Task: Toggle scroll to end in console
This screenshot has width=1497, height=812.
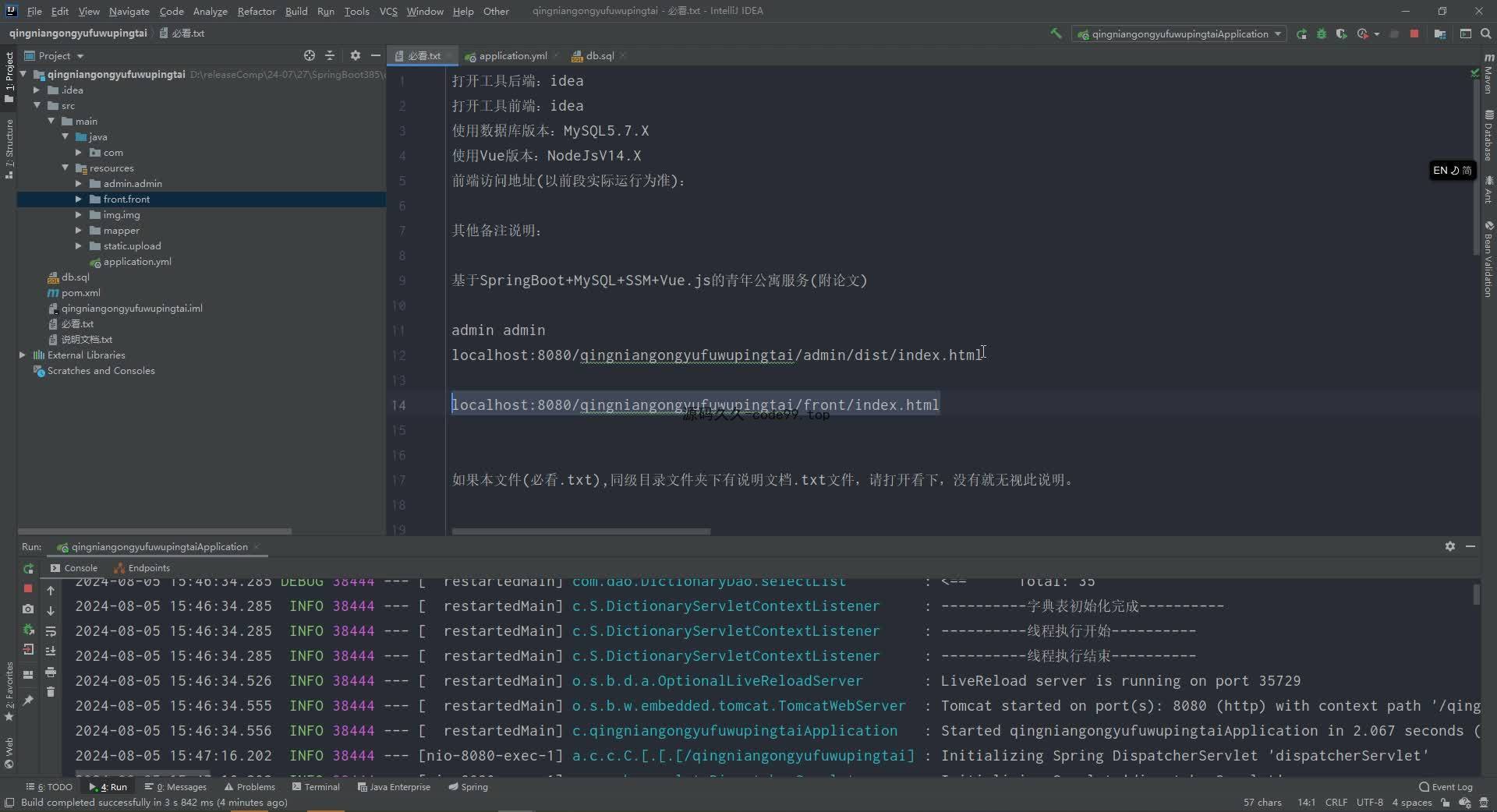Action: [x=51, y=651]
